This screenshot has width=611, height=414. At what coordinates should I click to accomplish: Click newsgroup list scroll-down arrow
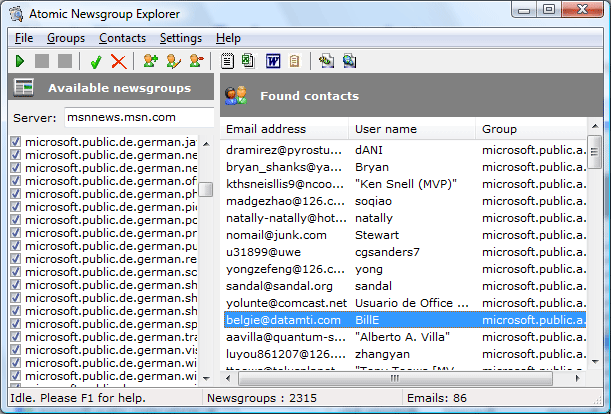[x=207, y=378]
